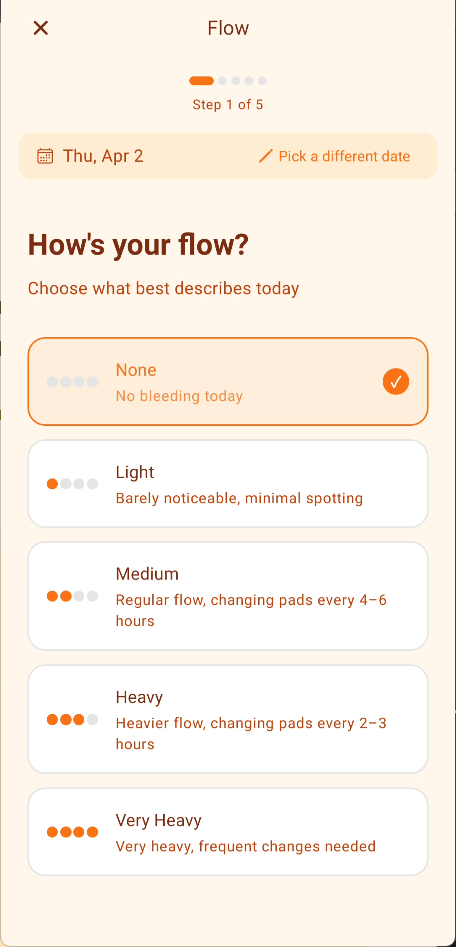Click the Flow title in header

point(228,28)
